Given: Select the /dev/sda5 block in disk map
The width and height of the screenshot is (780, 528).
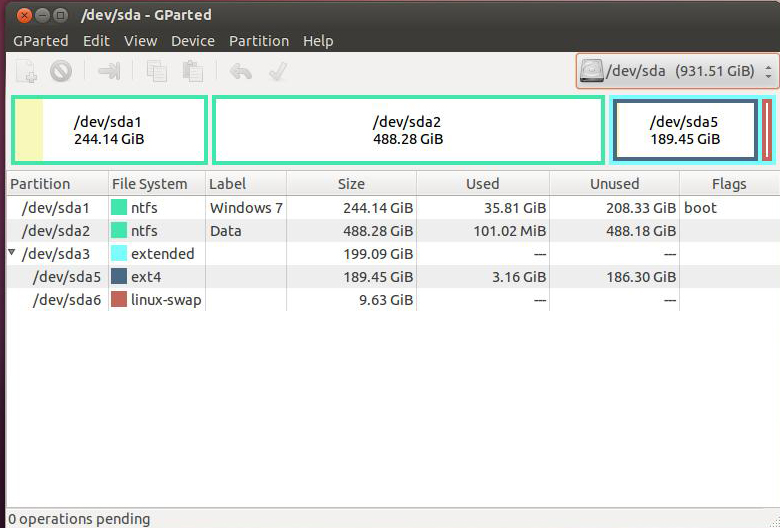Looking at the screenshot, I should pyautogui.click(x=685, y=130).
